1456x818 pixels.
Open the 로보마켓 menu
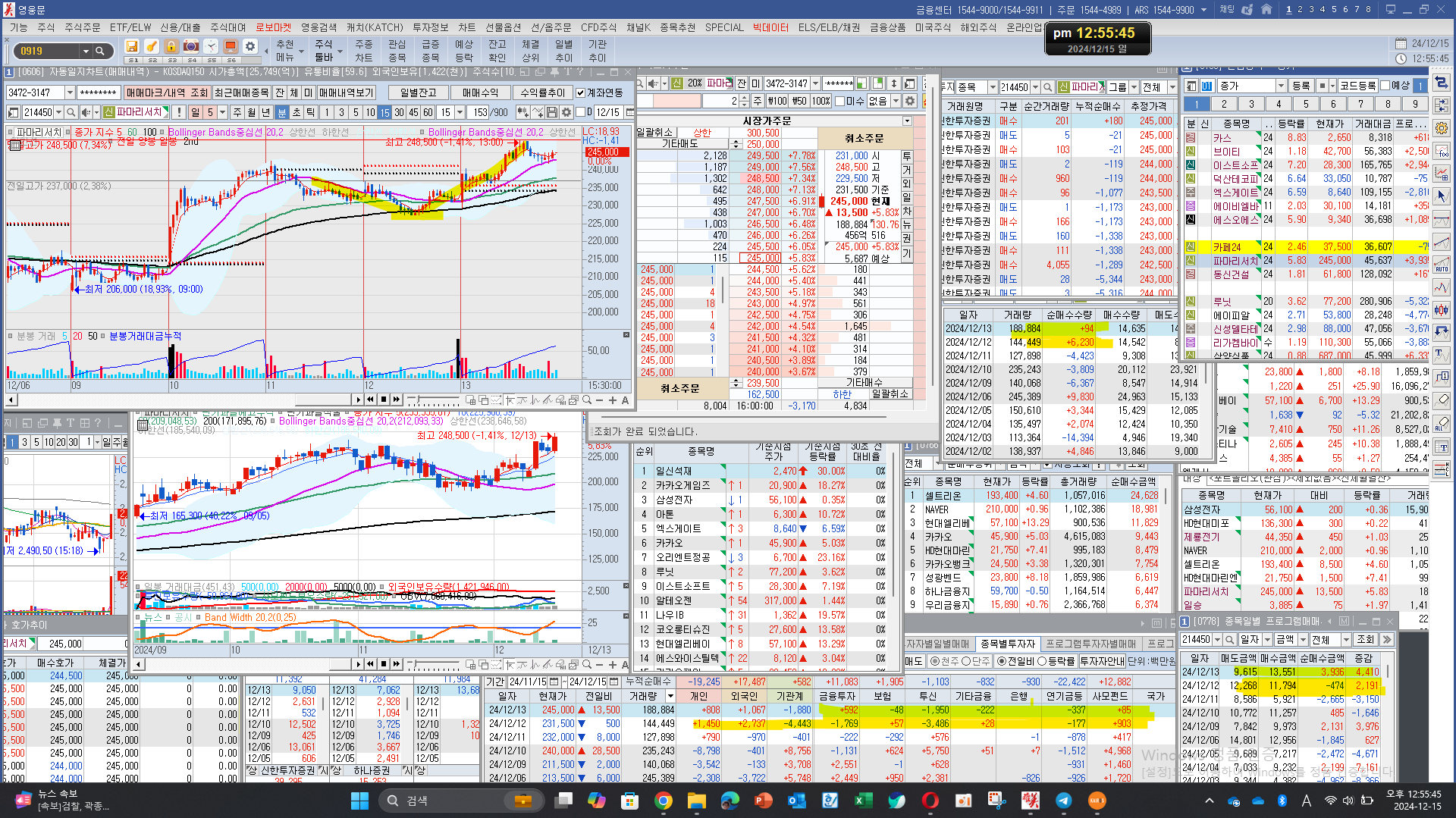(x=273, y=27)
